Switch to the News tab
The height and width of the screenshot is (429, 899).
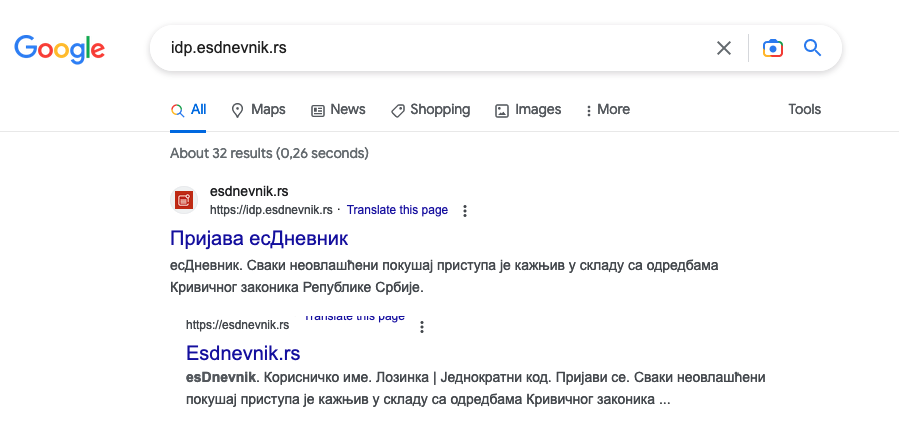pos(338,110)
